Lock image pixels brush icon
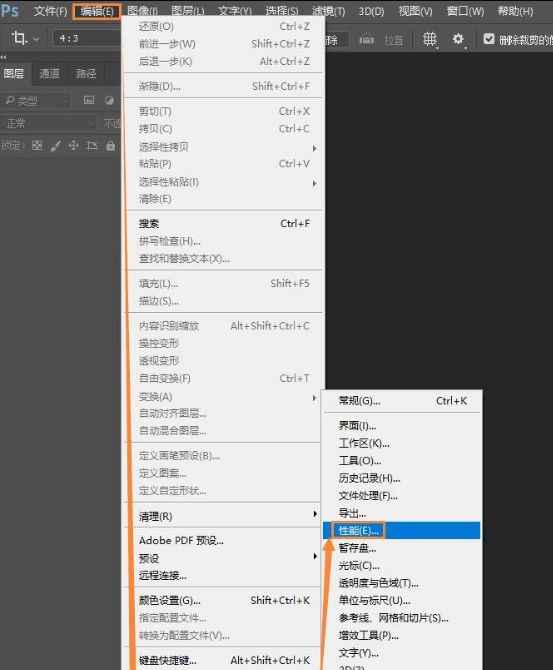The width and height of the screenshot is (553, 670). tap(56, 146)
